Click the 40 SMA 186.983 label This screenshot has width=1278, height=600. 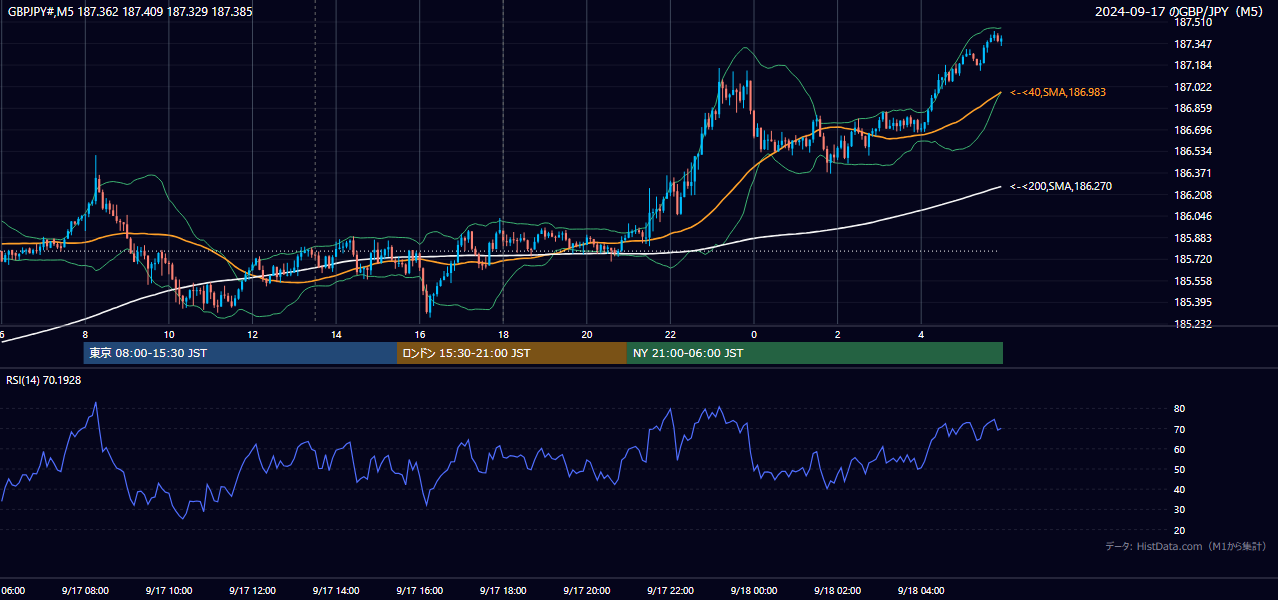tap(1058, 92)
